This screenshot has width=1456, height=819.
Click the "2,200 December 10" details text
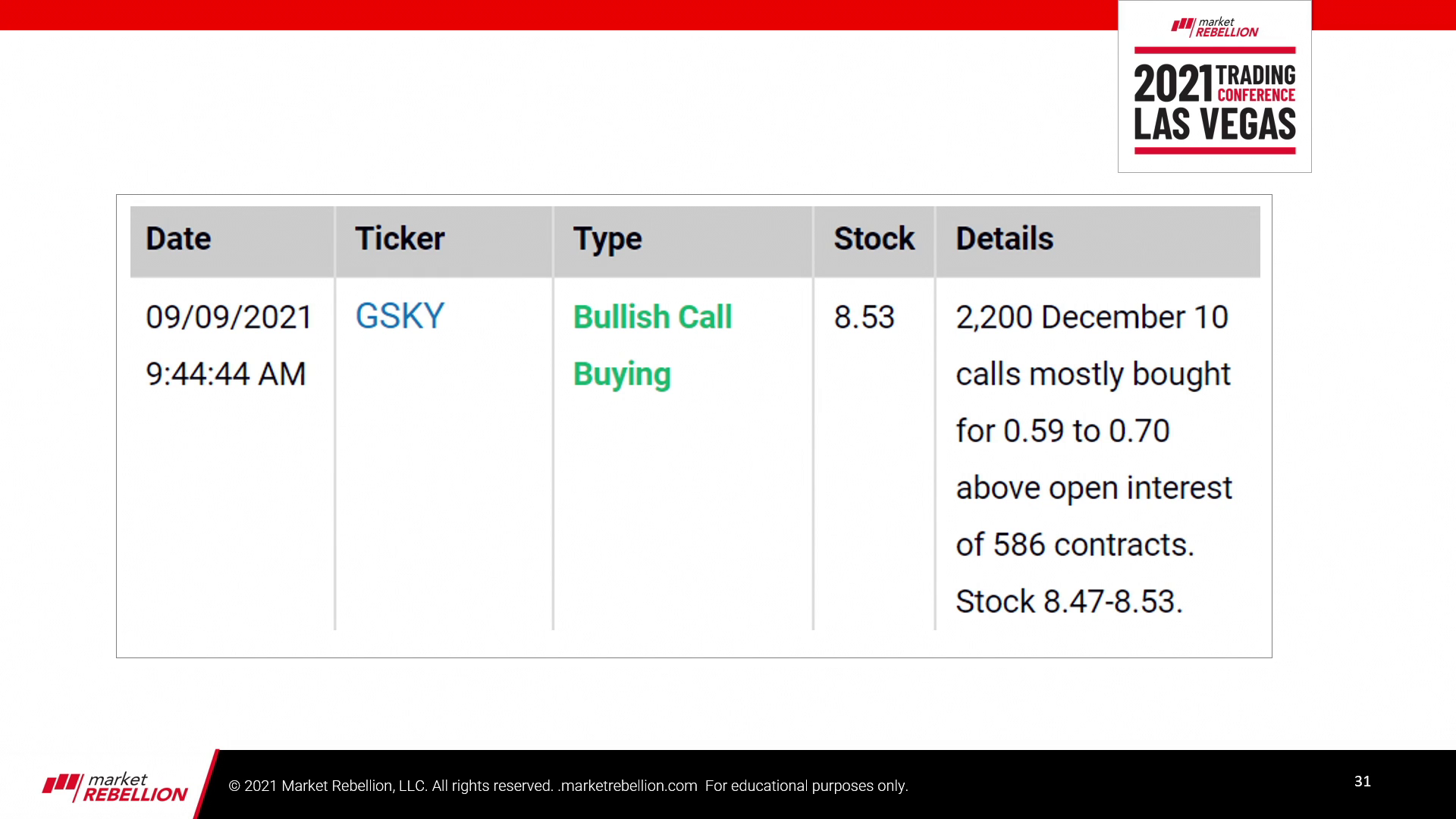(x=1091, y=317)
